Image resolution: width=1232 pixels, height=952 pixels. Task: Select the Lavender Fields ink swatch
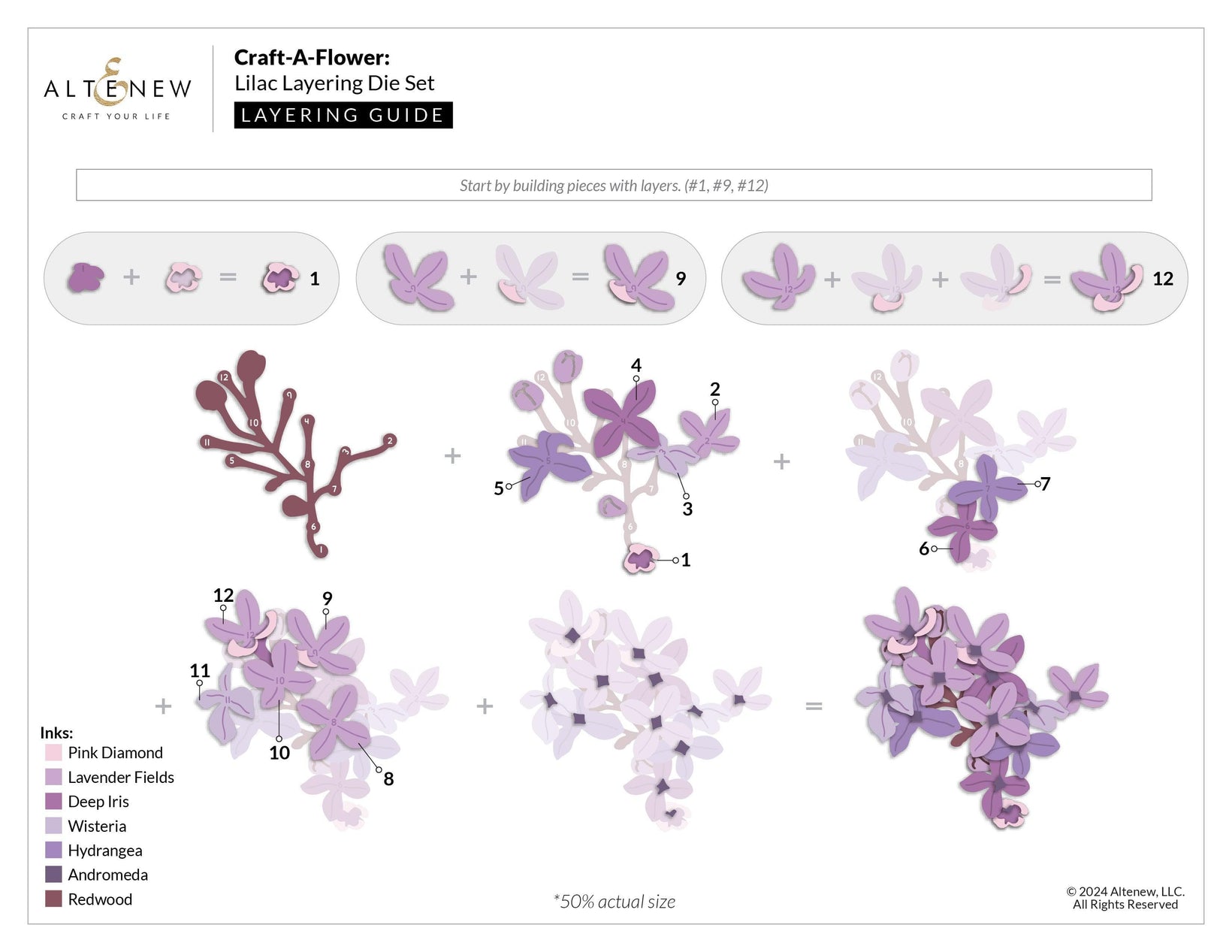point(53,778)
